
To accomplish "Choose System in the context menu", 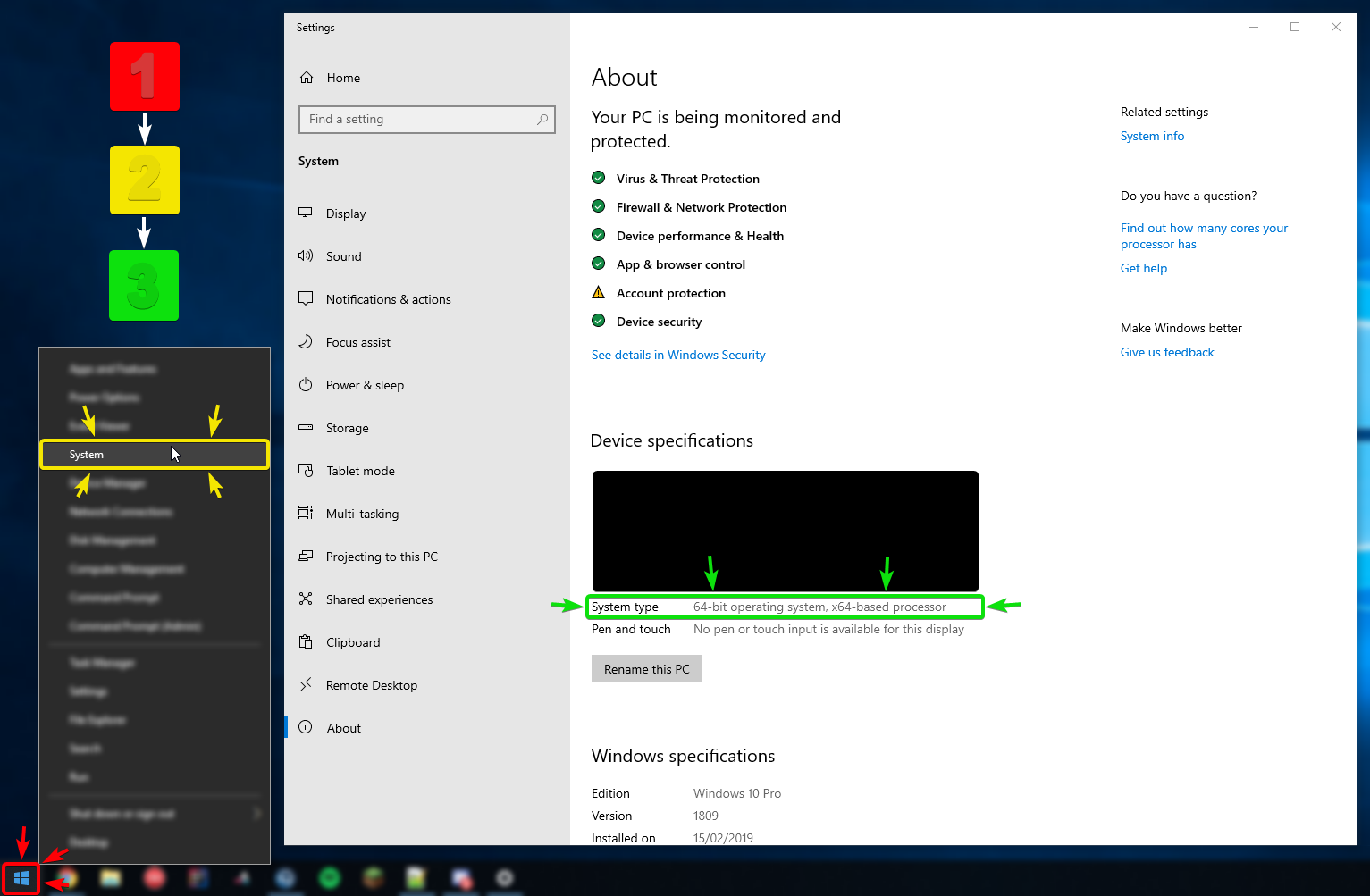I will (x=87, y=455).
